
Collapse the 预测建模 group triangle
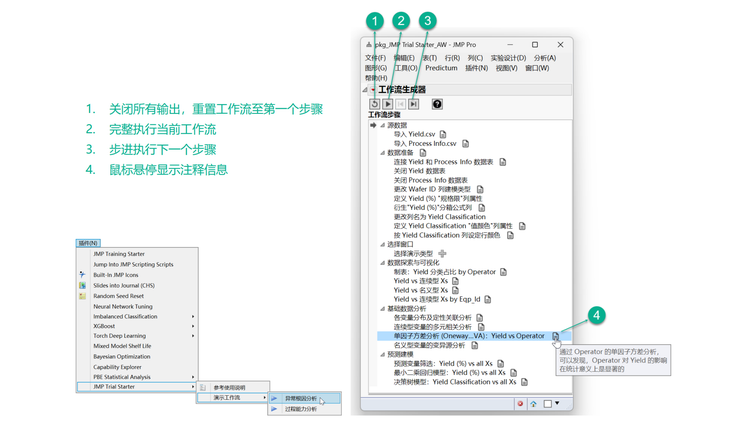click(383, 355)
